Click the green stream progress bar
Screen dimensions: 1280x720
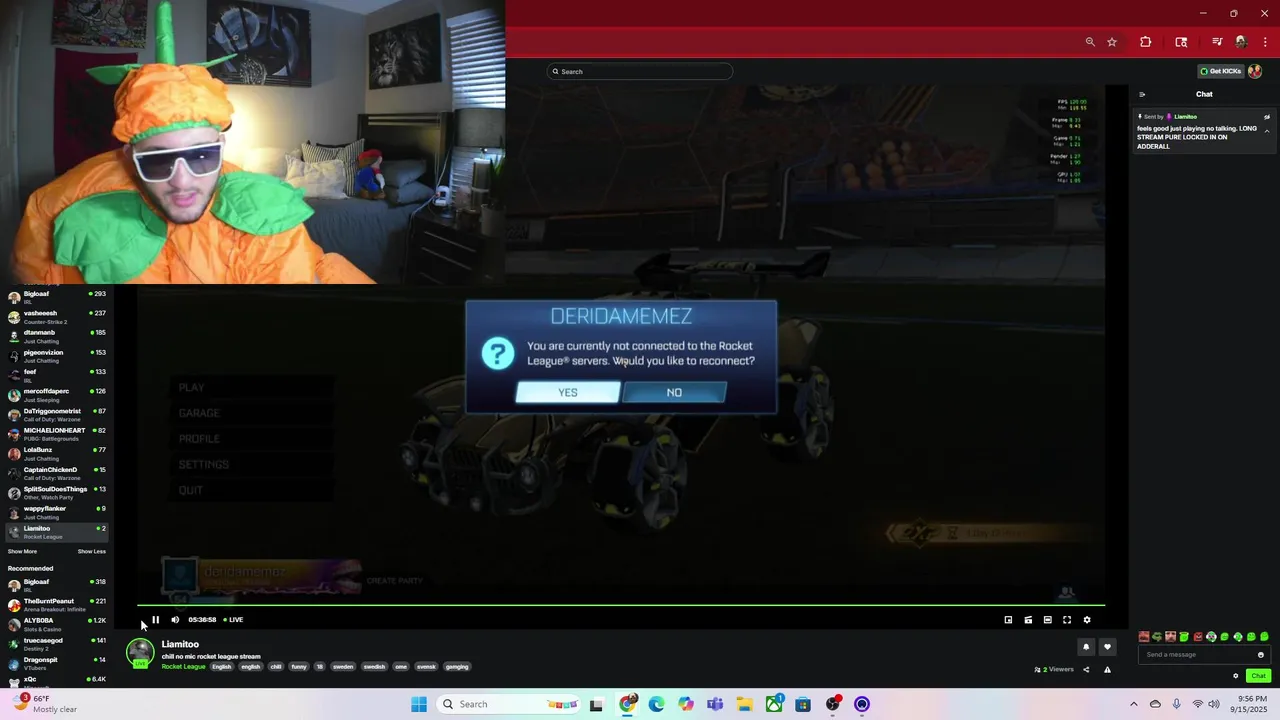[x=621, y=605]
